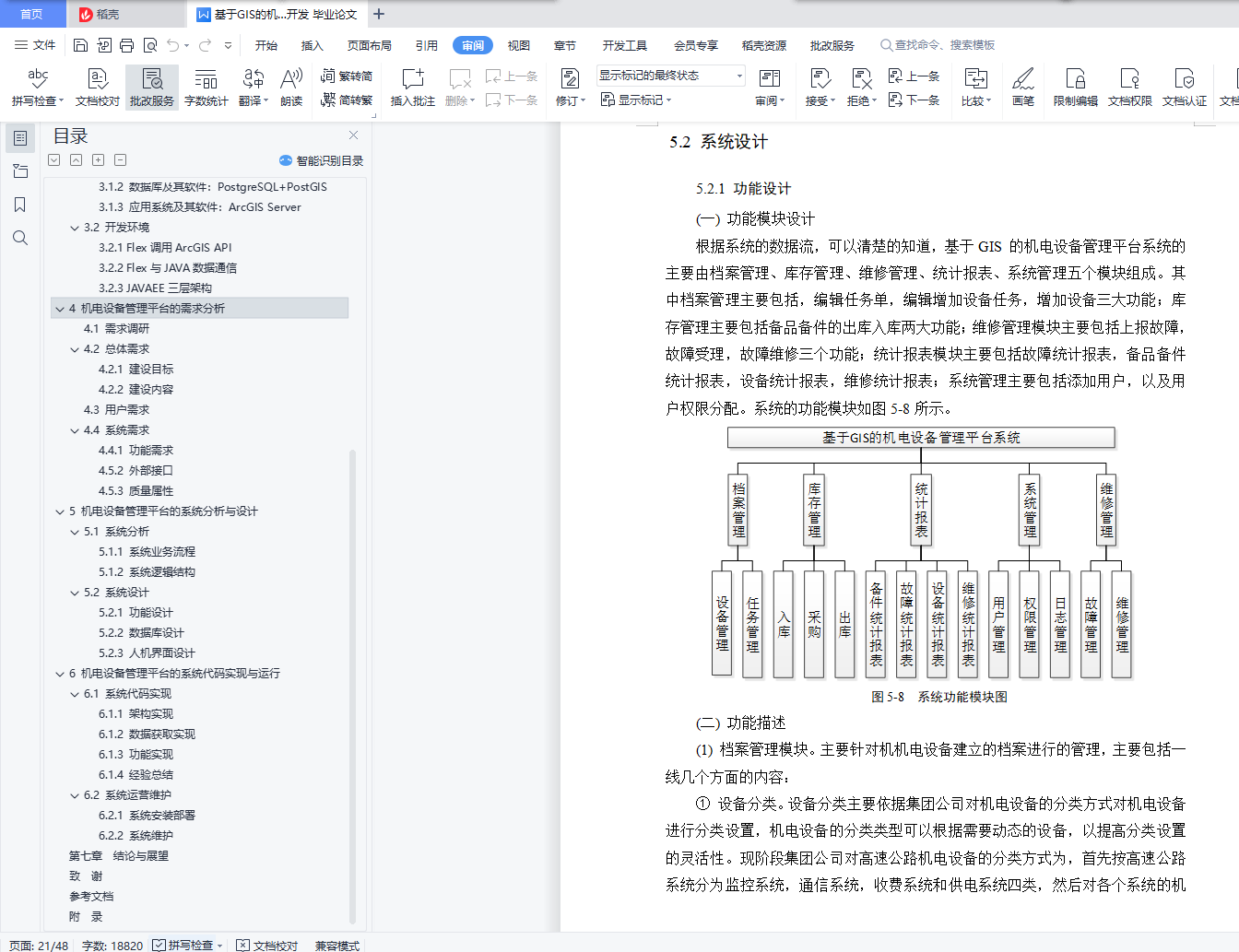Open the 拒绝 dropdown arrow
Viewport: 1239px width, 952px height.
click(x=873, y=101)
